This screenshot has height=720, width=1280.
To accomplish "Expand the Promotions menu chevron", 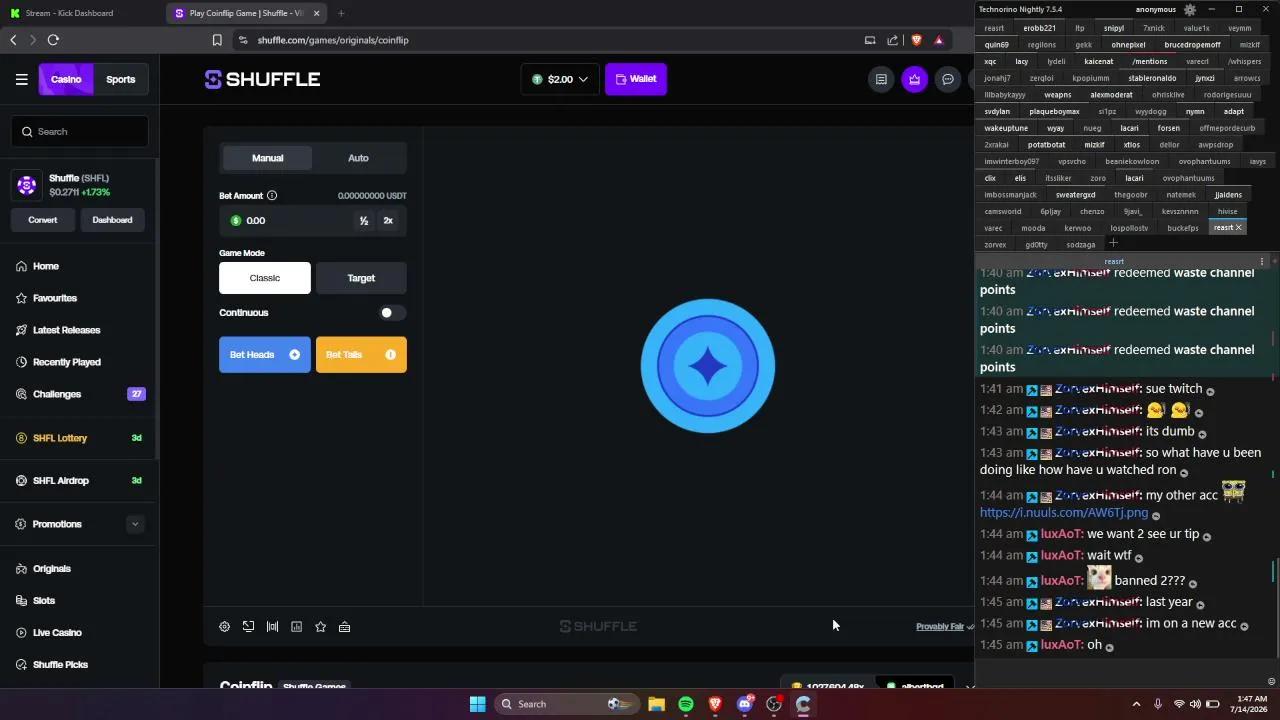I will click(135, 524).
